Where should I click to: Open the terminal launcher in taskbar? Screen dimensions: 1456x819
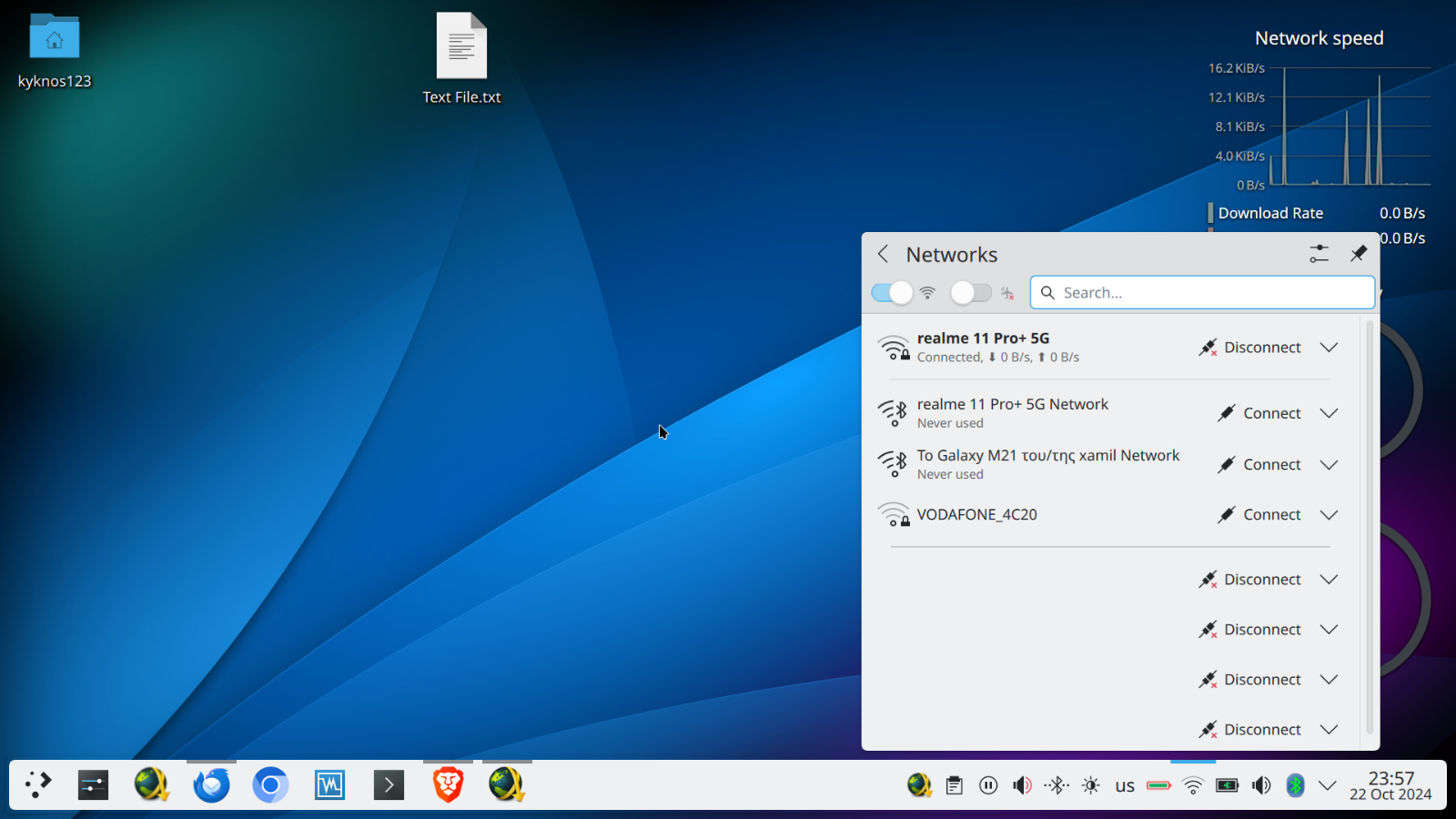coord(389,784)
